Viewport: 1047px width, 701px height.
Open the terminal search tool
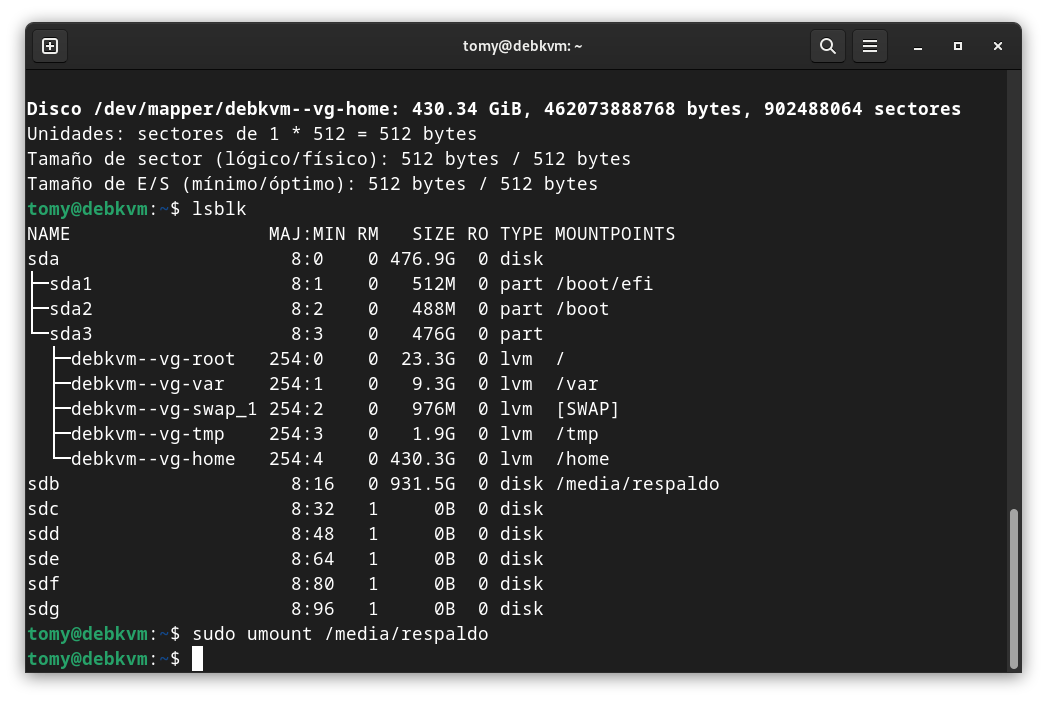(827, 46)
